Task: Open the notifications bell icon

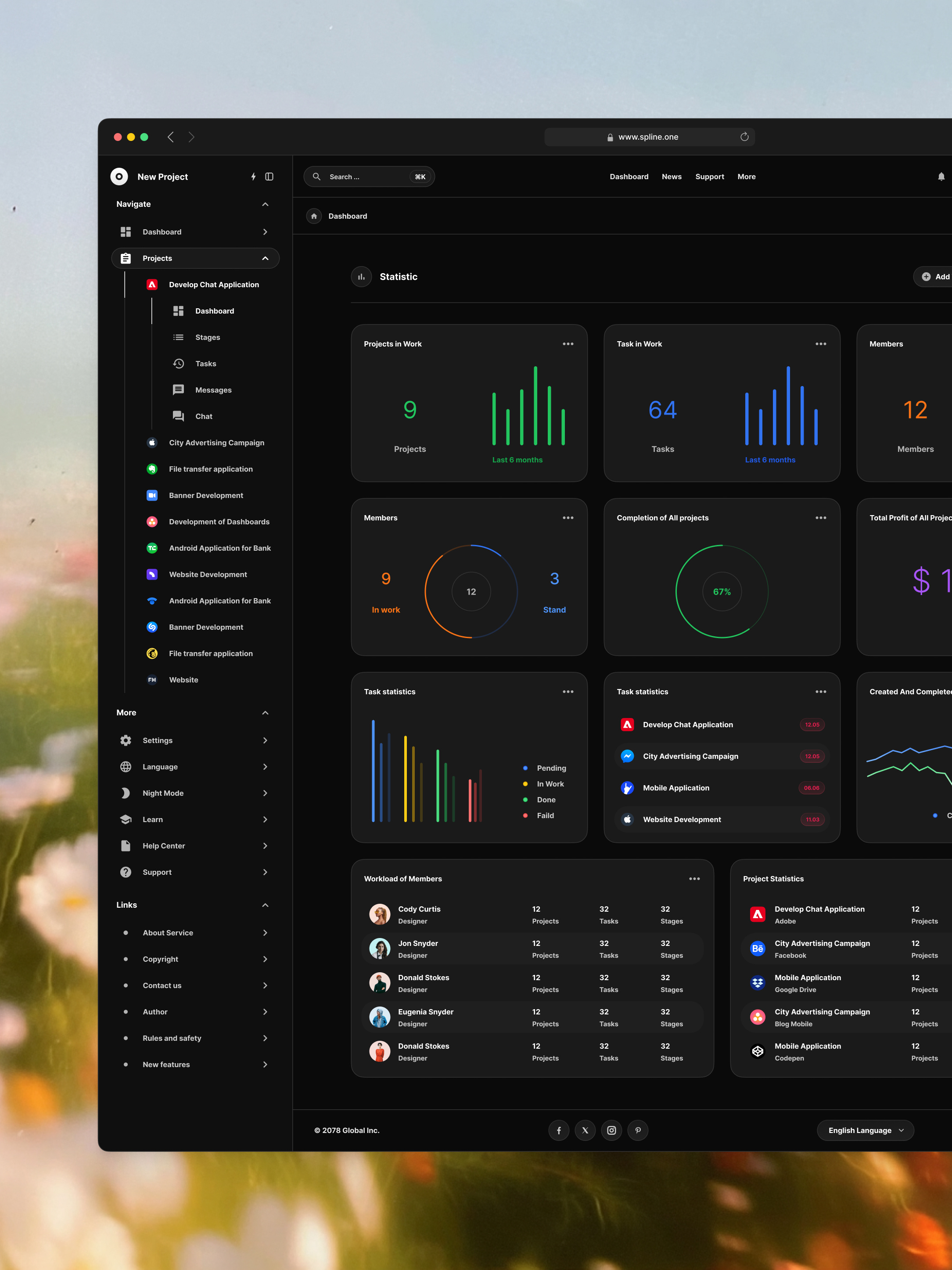Action: click(x=941, y=177)
